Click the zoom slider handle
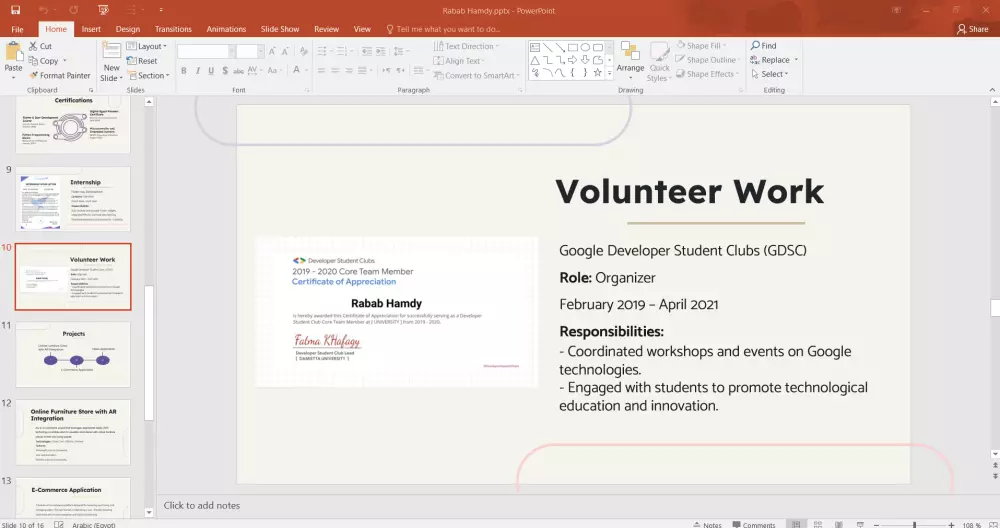 tap(914, 524)
